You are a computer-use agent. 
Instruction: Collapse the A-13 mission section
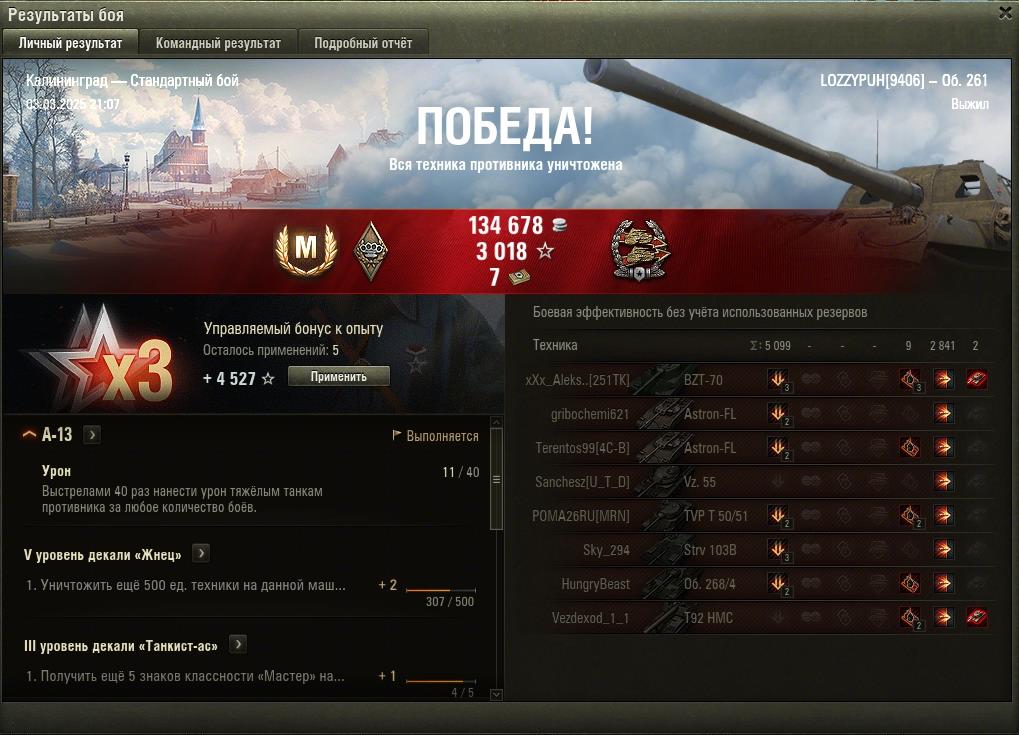(29, 434)
